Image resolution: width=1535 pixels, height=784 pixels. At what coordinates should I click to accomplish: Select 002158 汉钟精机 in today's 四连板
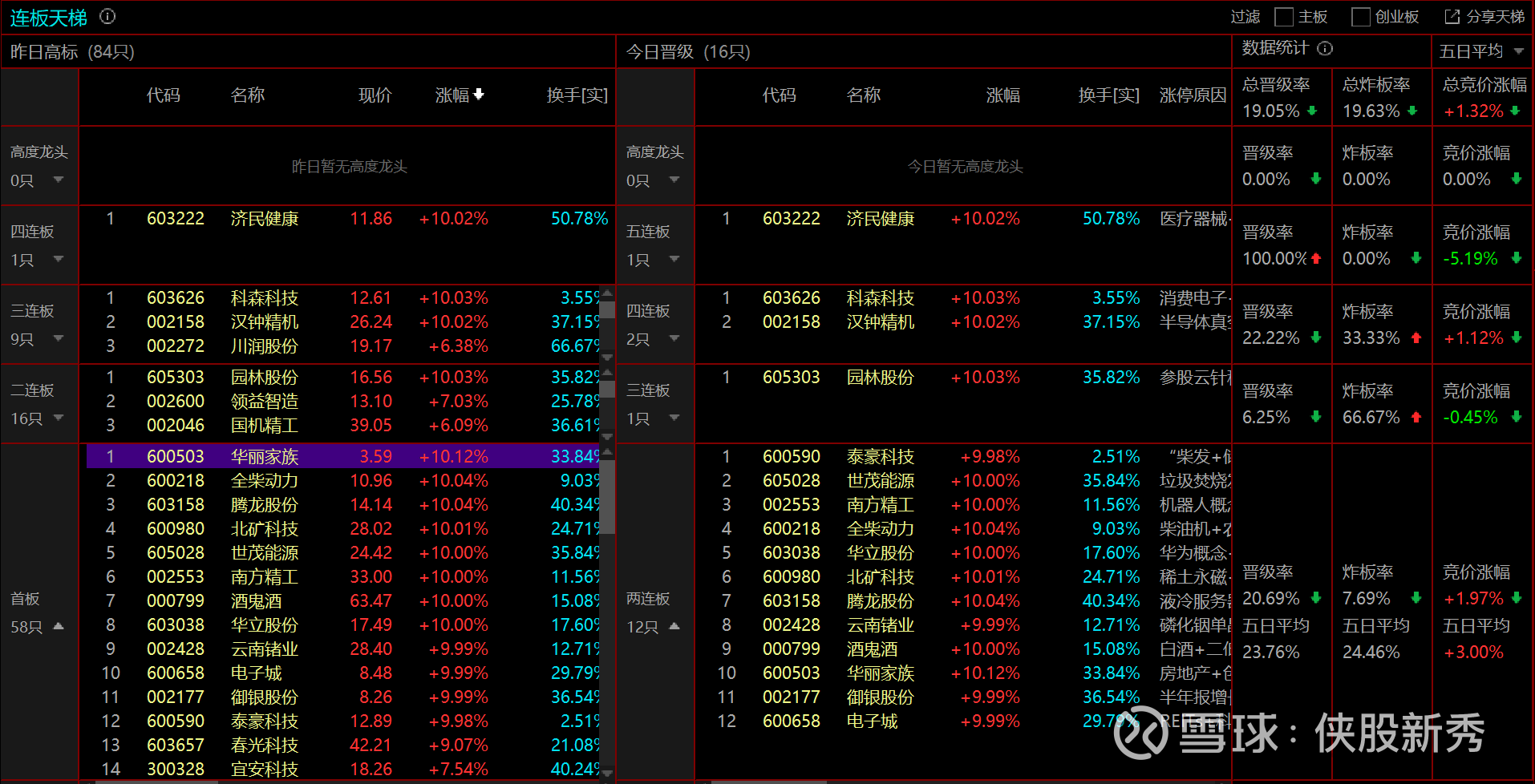[x=964, y=322]
